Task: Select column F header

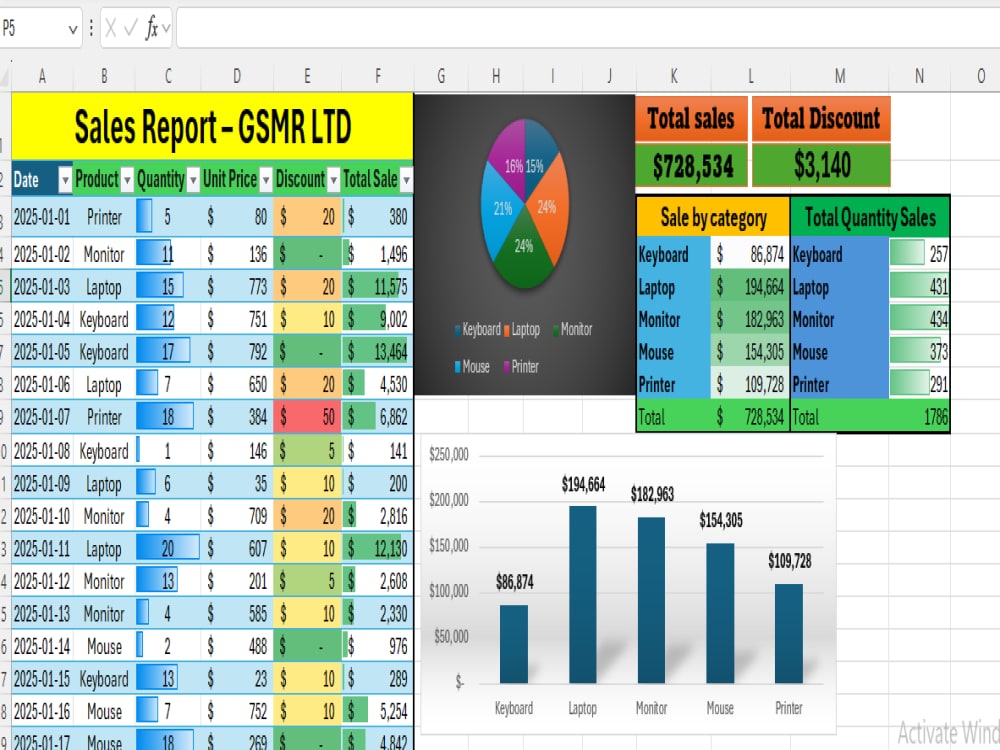Action: pos(378,77)
